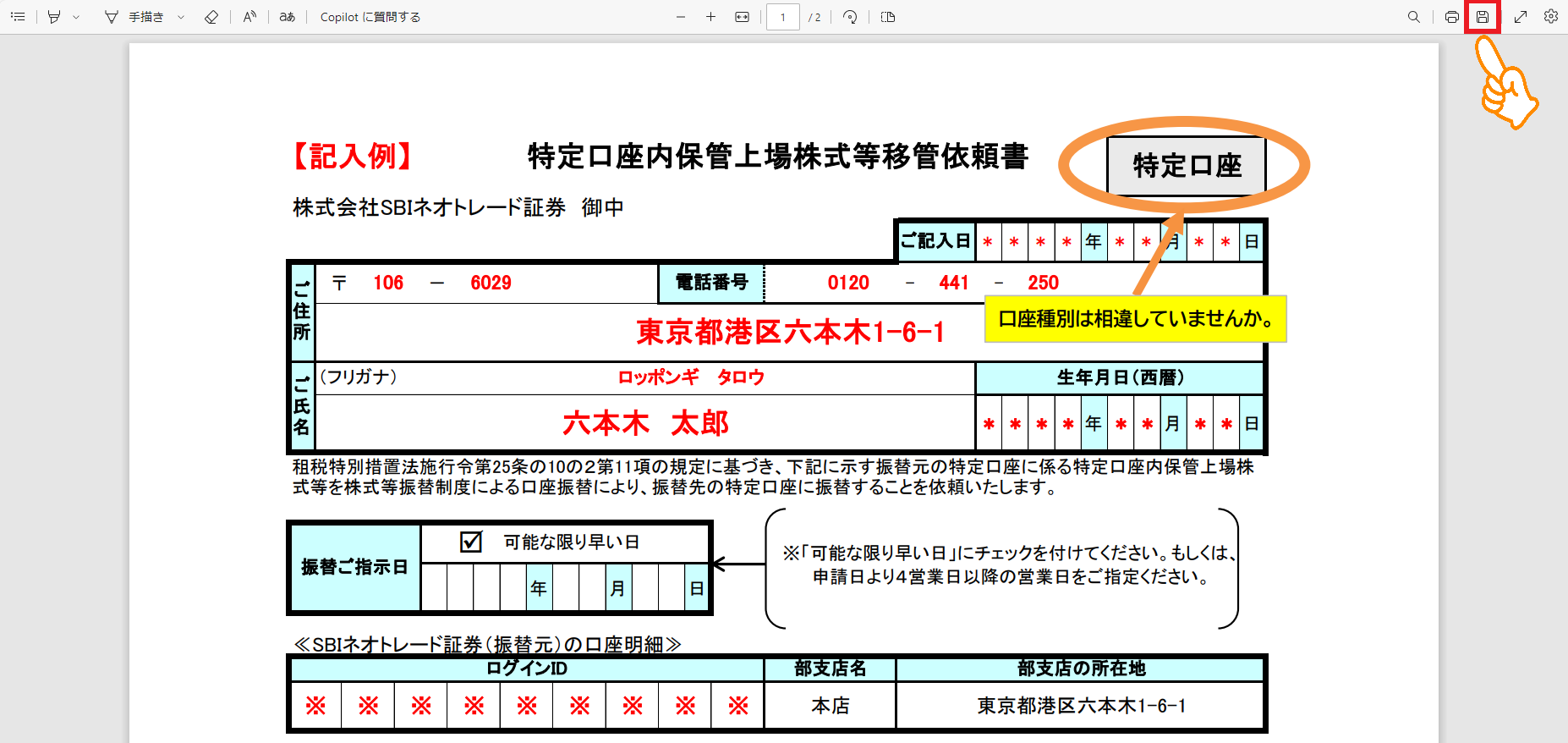Open the translate (aあ) tool
This screenshot has width=1568, height=743.
(x=288, y=17)
